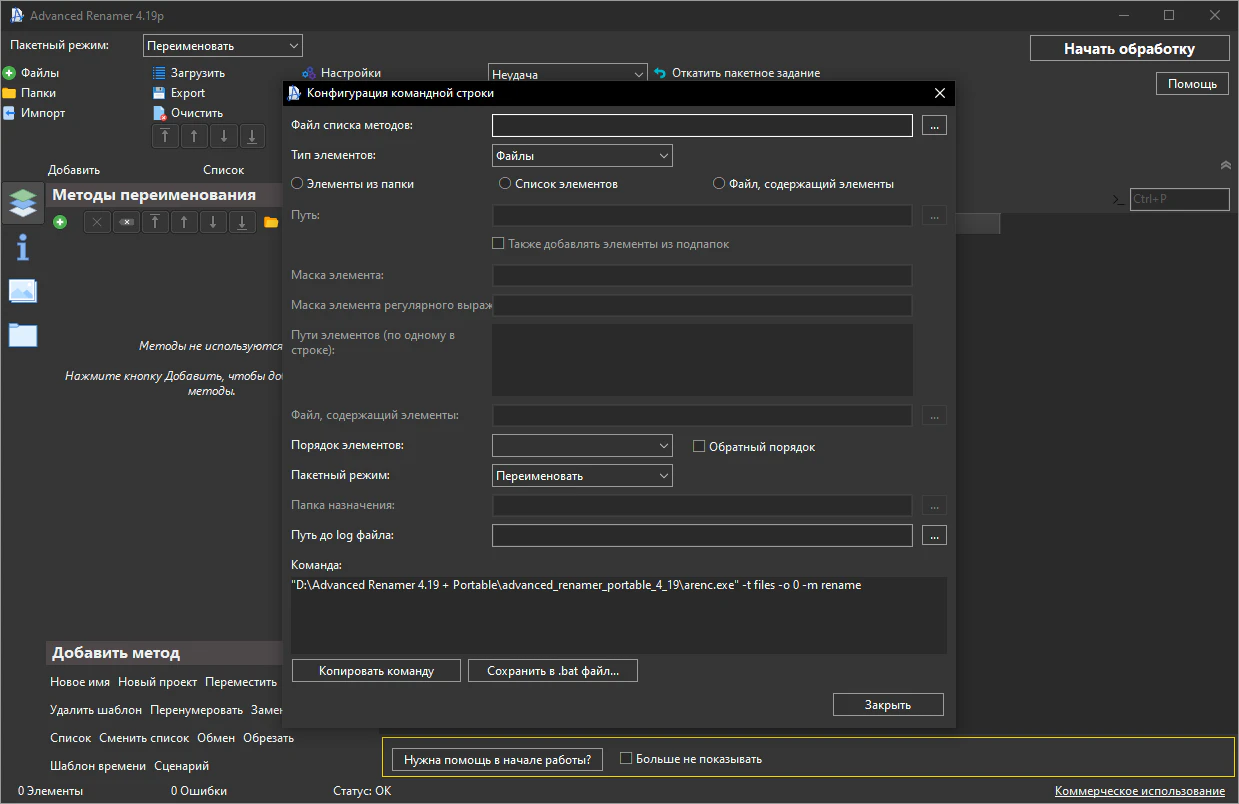Open the image preview sidebar icon

(x=22, y=291)
